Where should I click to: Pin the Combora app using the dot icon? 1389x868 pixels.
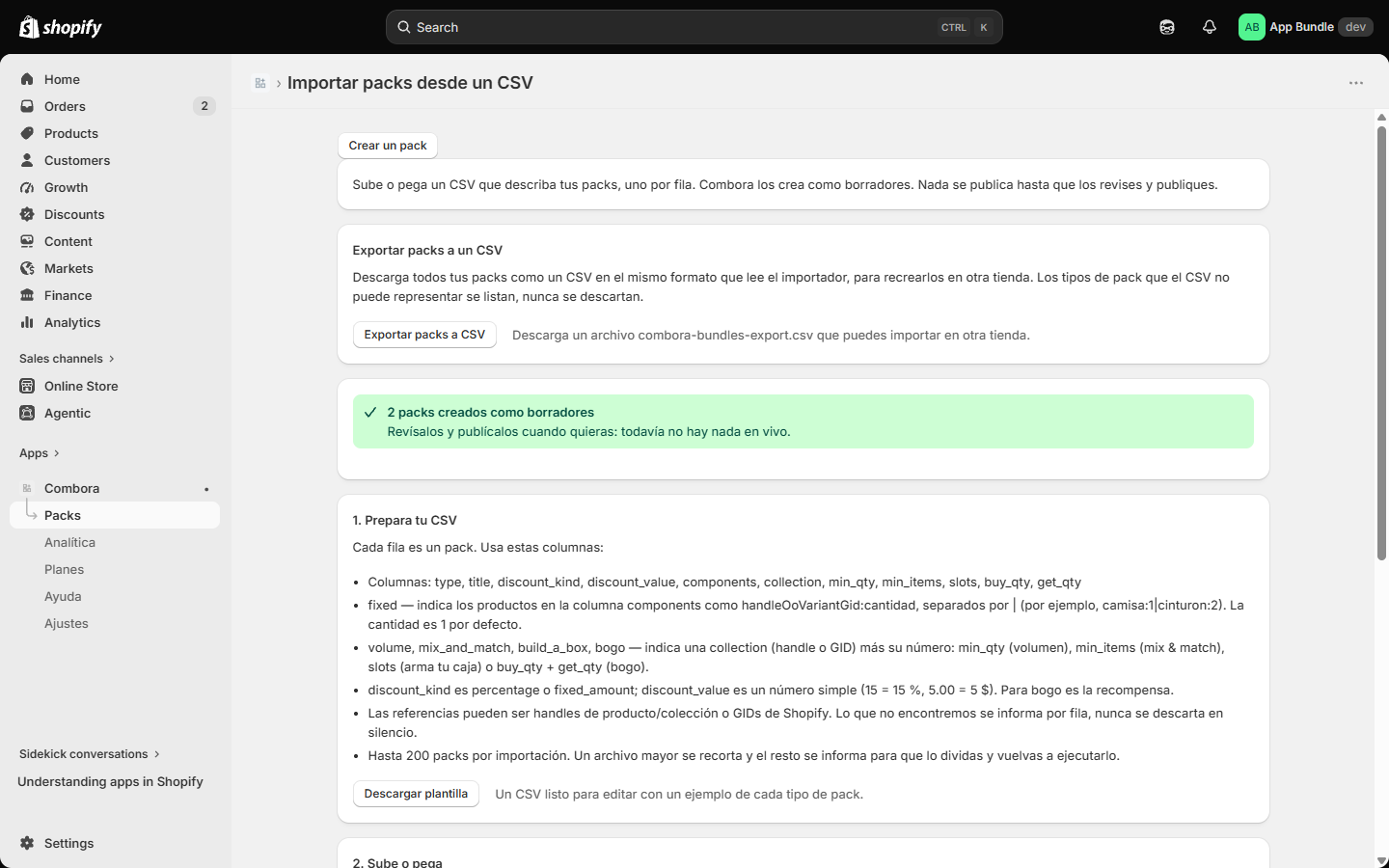pos(206,489)
